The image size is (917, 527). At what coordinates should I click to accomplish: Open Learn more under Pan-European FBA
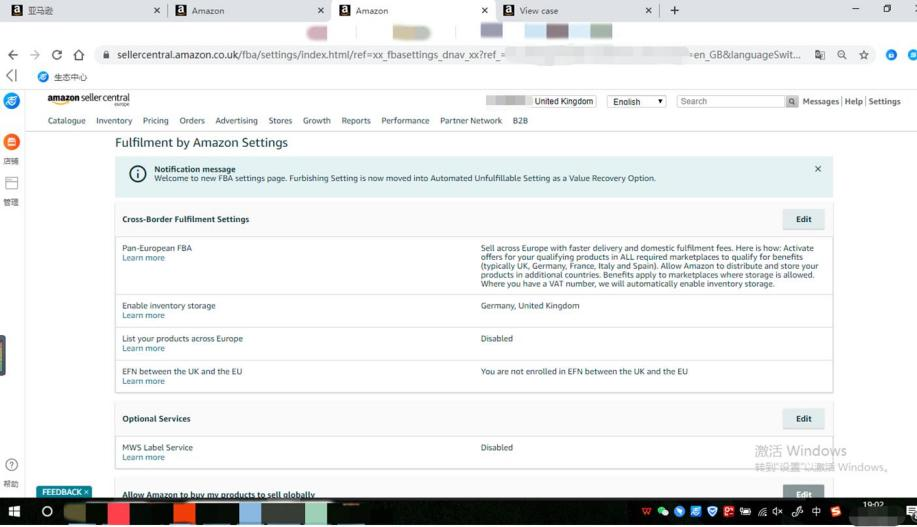tap(143, 258)
